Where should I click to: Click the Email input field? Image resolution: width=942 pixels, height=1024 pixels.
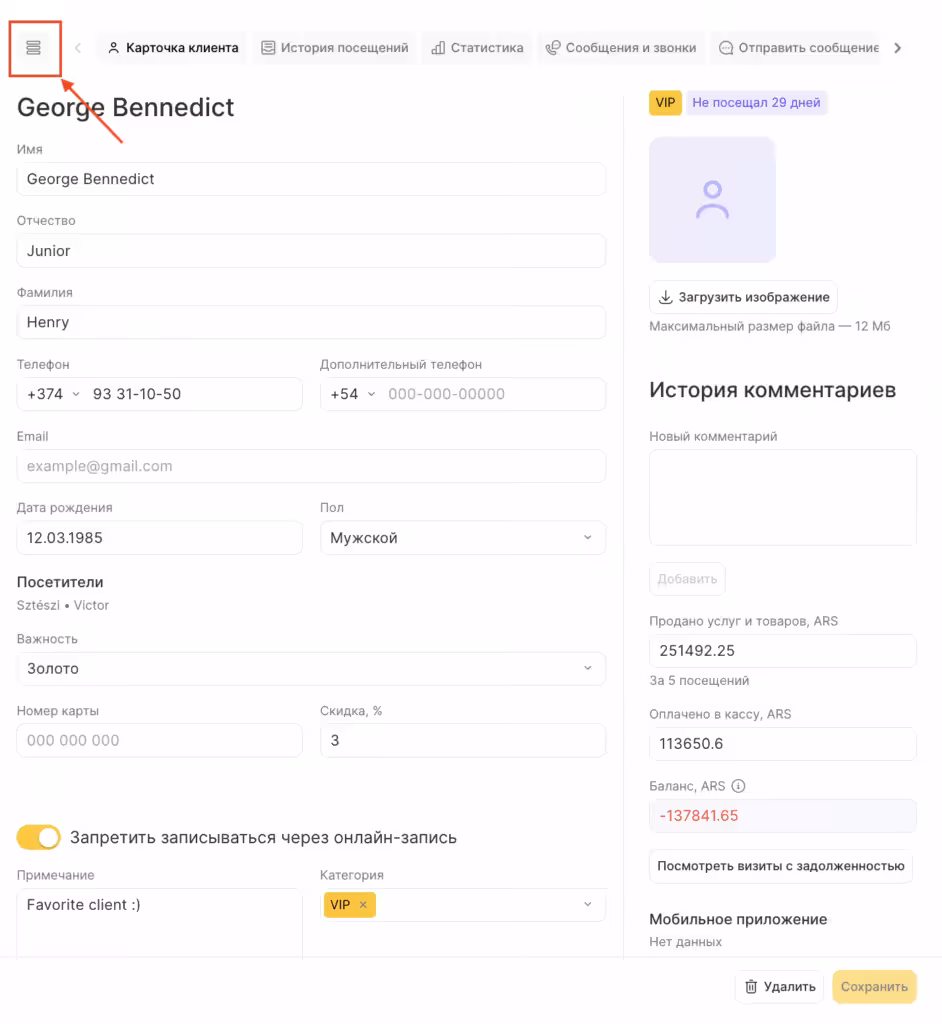coord(311,466)
